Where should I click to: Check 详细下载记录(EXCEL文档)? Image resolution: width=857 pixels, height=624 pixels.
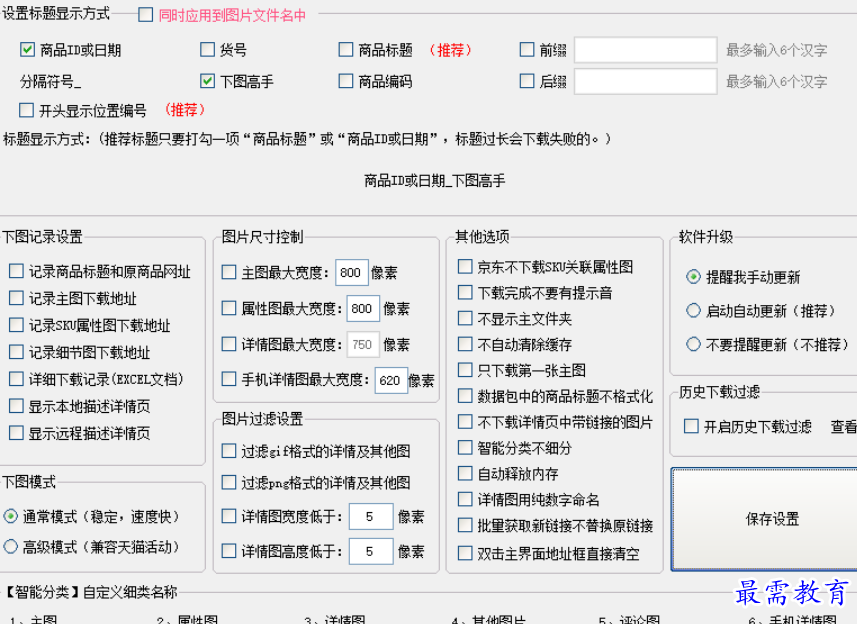pos(16,379)
